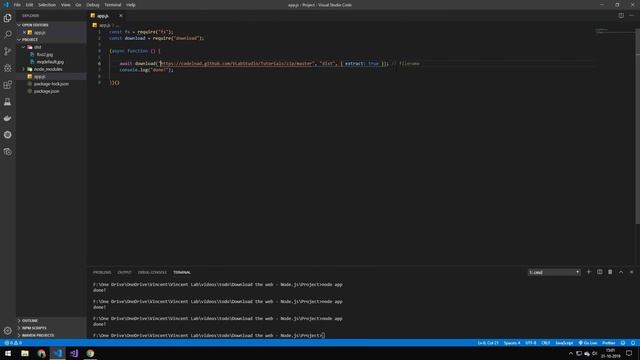
Task: Switch to the Output panel tab
Action: [x=124, y=272]
